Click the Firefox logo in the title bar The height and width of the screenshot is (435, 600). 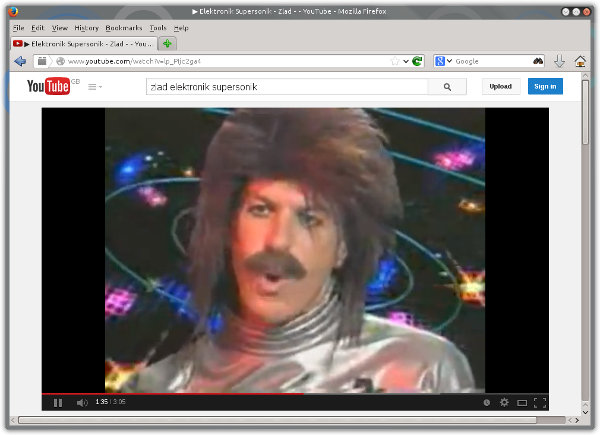(x=13, y=12)
